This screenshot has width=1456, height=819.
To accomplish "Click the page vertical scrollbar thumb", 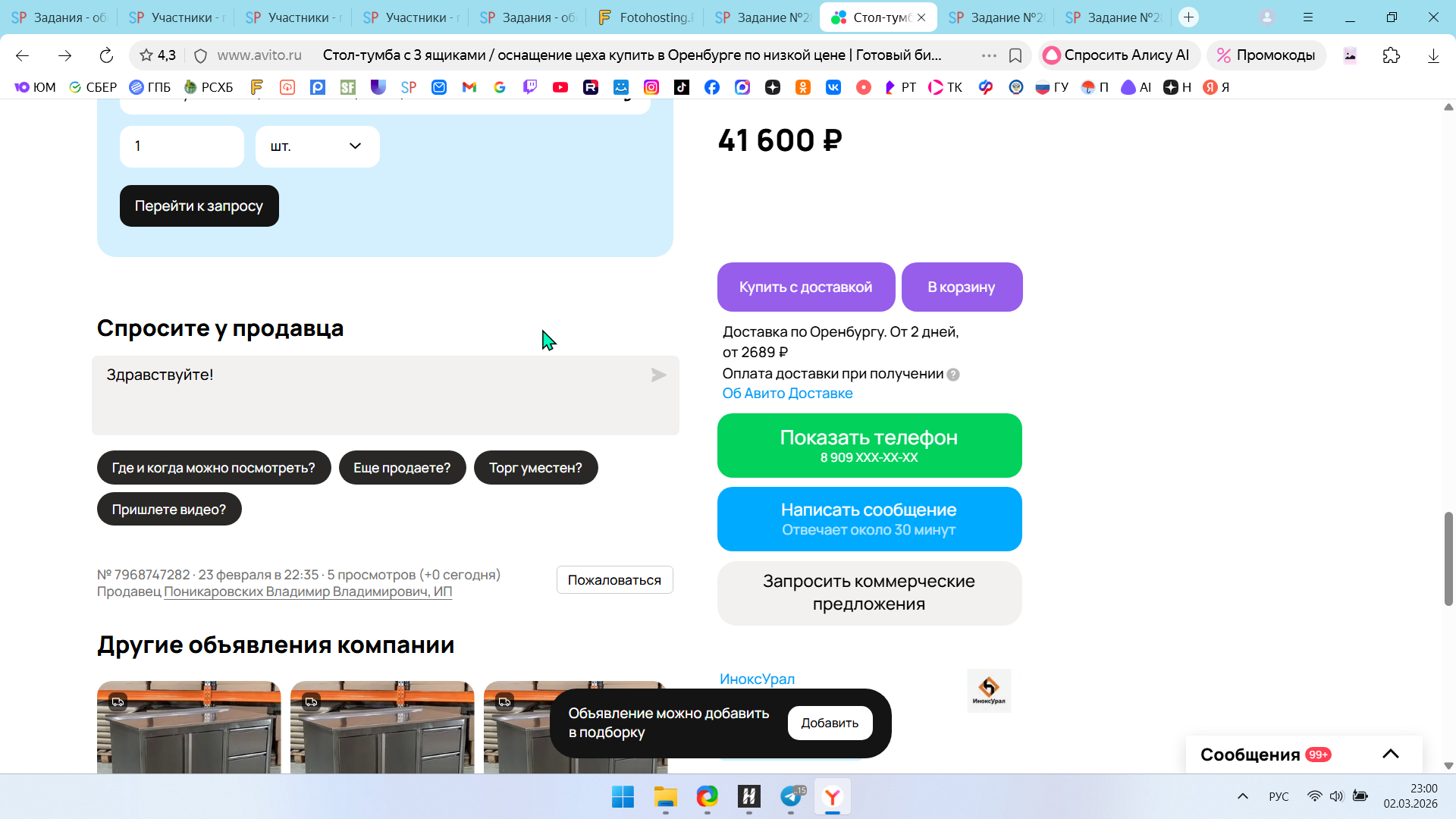I will (1448, 559).
